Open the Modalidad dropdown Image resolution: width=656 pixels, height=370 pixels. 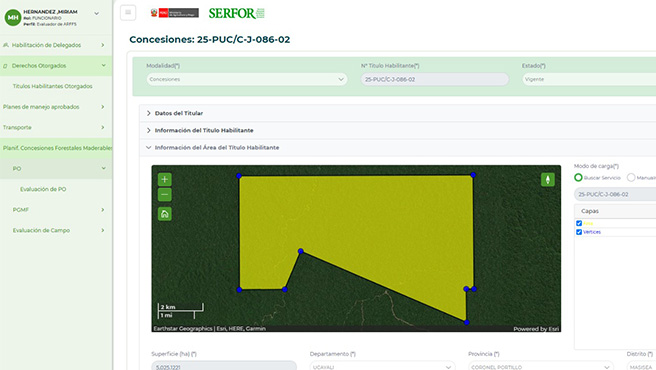247,79
